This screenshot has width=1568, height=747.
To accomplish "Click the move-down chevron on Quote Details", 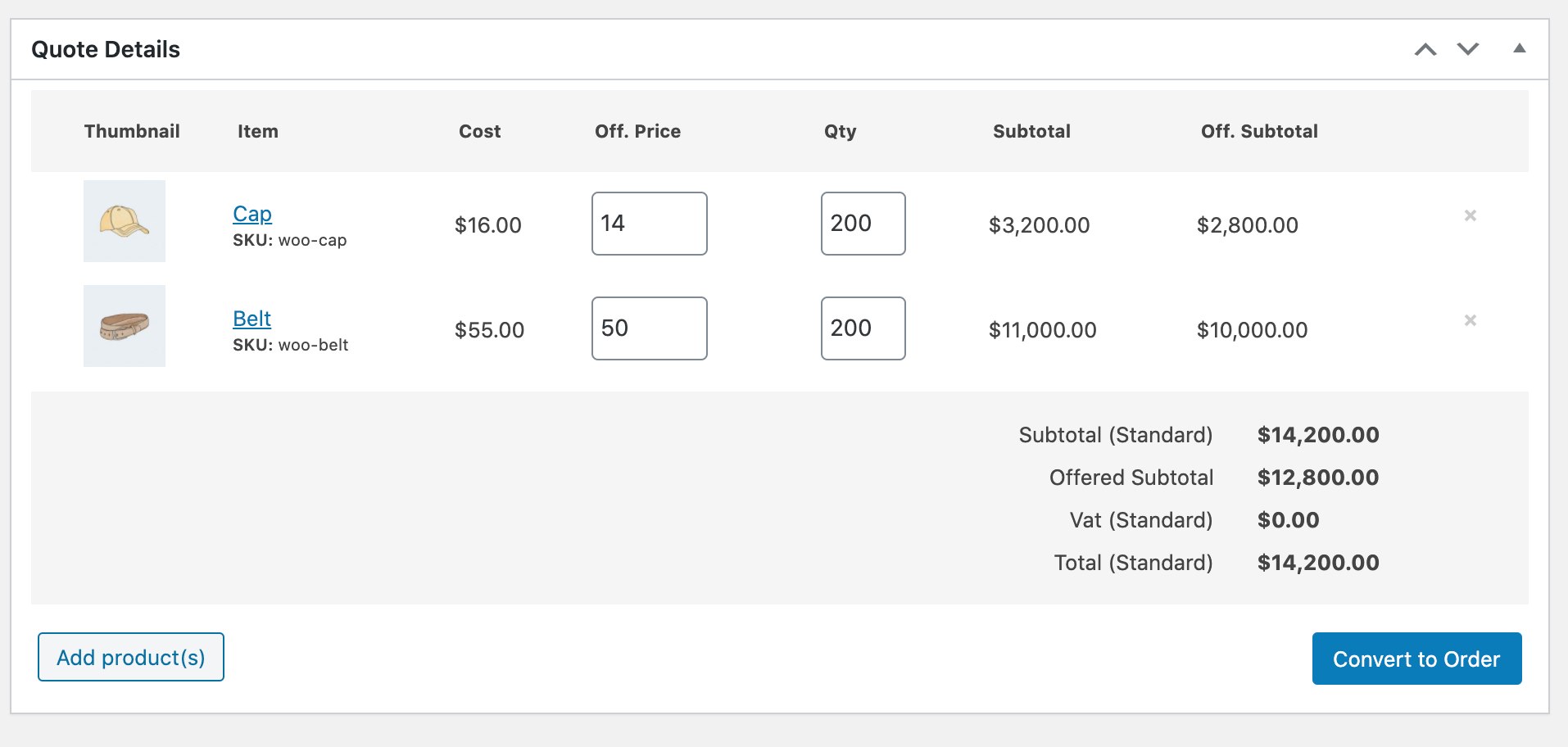I will 1467,49.
